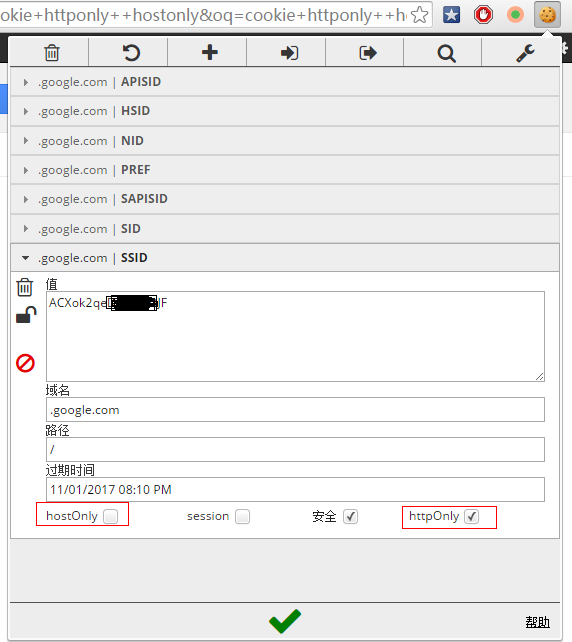572x642 pixels.
Task: Reset cookies with the undo arrow icon
Action: (x=131, y=53)
